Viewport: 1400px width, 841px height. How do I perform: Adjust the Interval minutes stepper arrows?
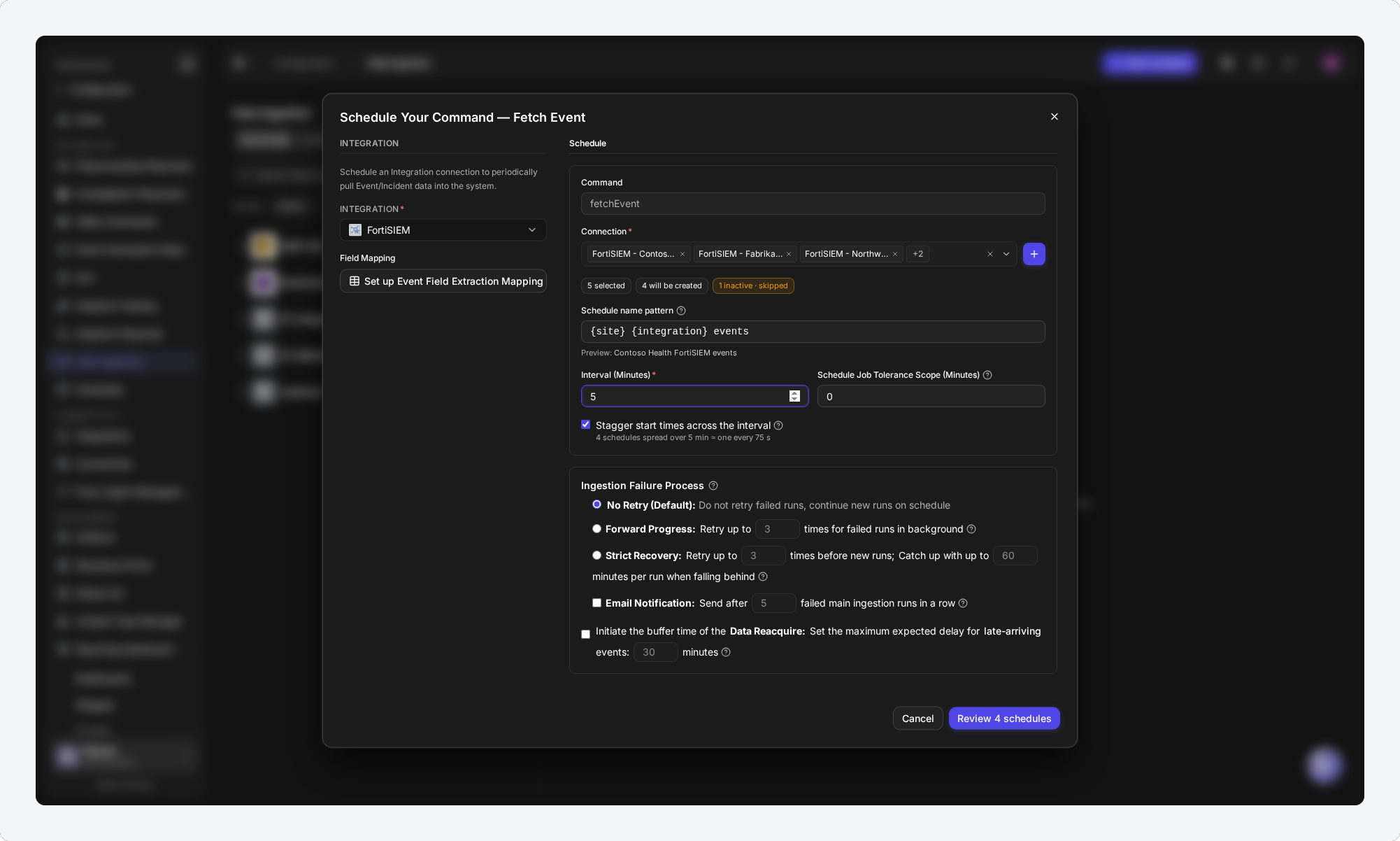click(x=794, y=396)
